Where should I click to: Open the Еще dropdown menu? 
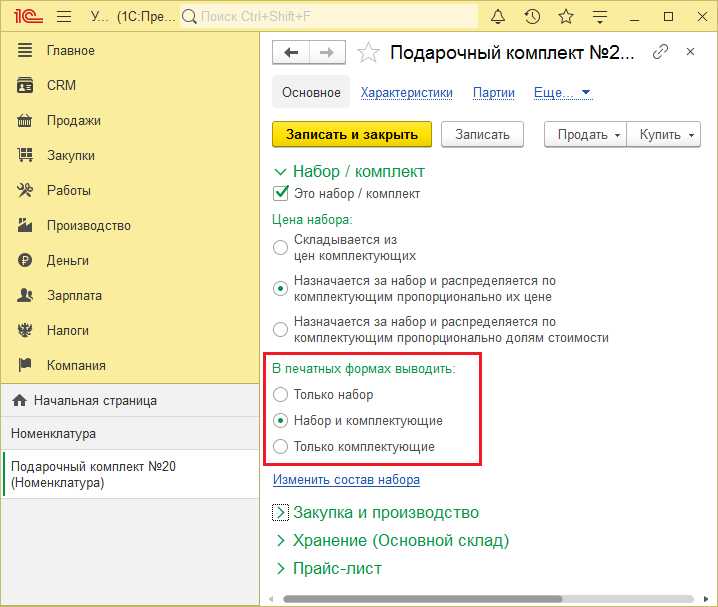click(563, 93)
